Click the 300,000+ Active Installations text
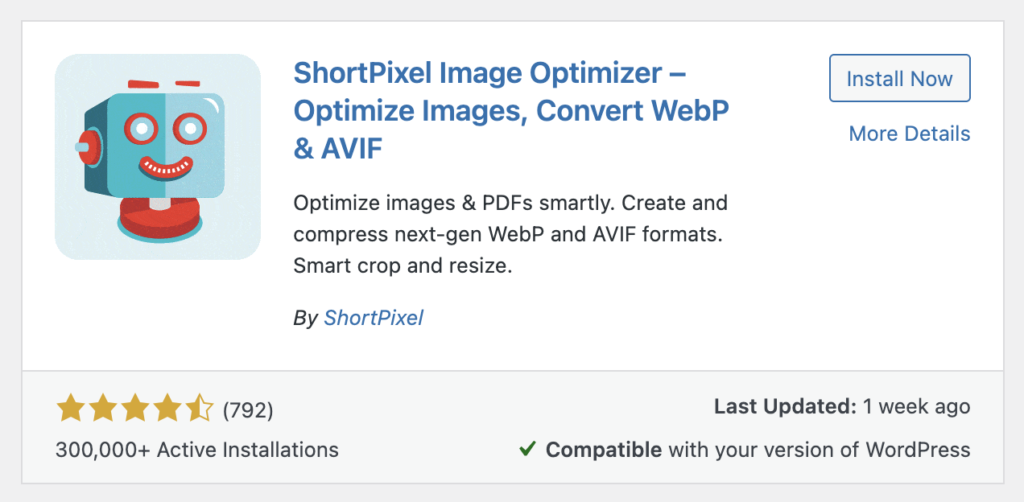1024x502 pixels. (197, 449)
